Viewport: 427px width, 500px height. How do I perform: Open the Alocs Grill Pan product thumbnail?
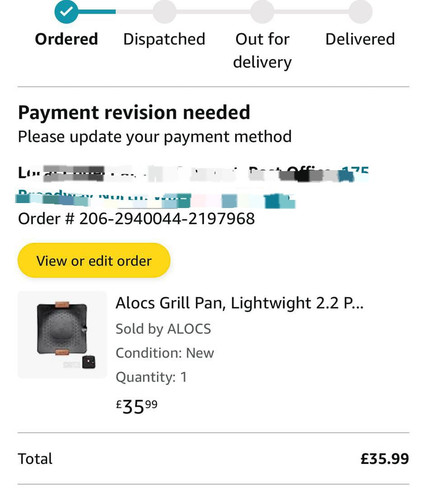(x=62, y=335)
